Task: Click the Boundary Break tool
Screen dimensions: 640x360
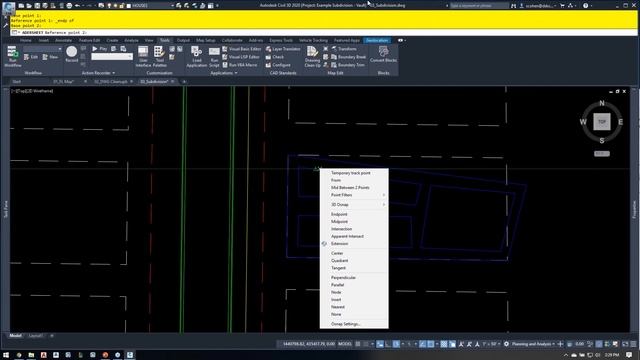Action: (348, 57)
